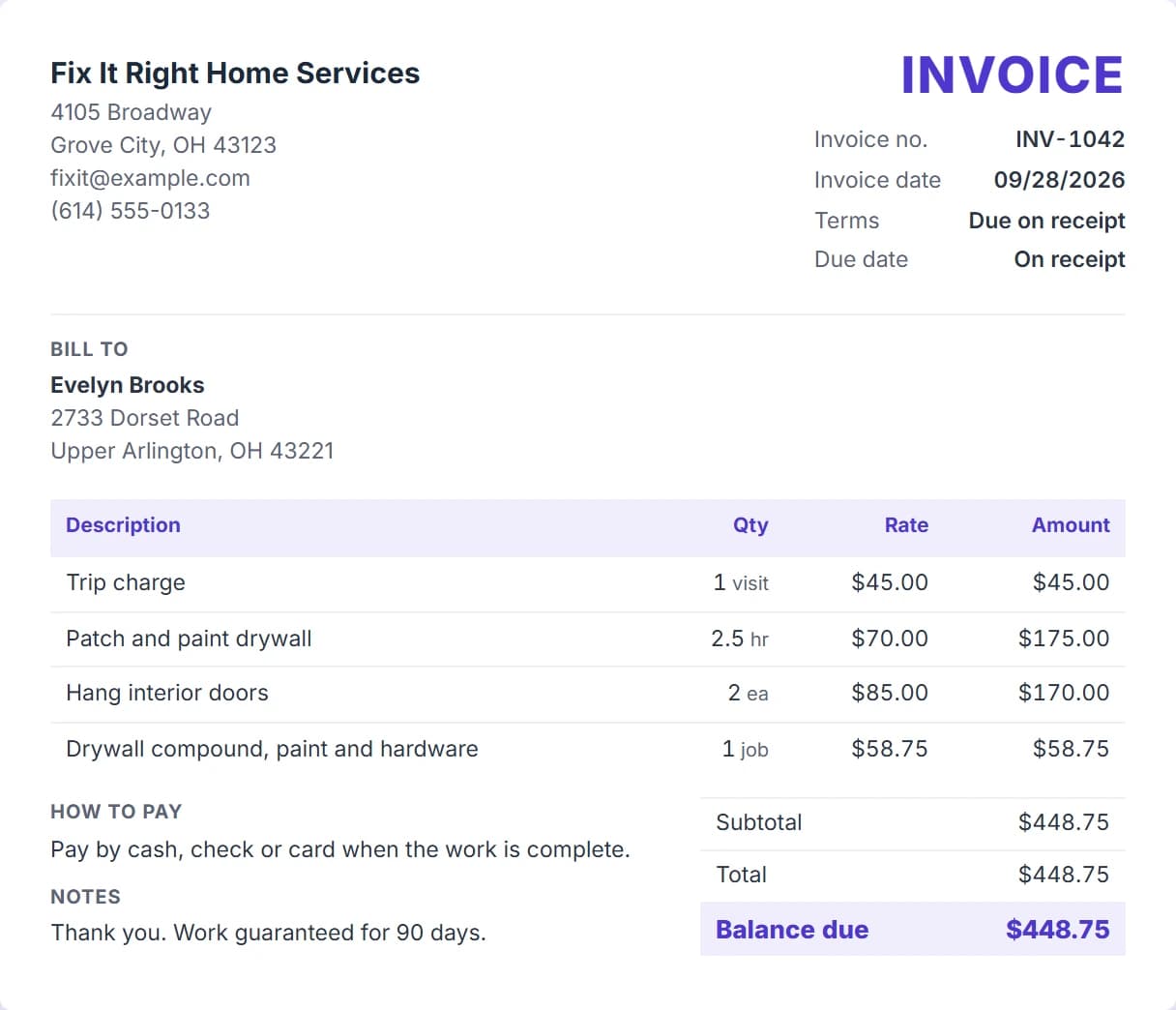Select the 4105 Broadway address line
The height and width of the screenshot is (1010, 1176).
pyautogui.click(x=131, y=112)
